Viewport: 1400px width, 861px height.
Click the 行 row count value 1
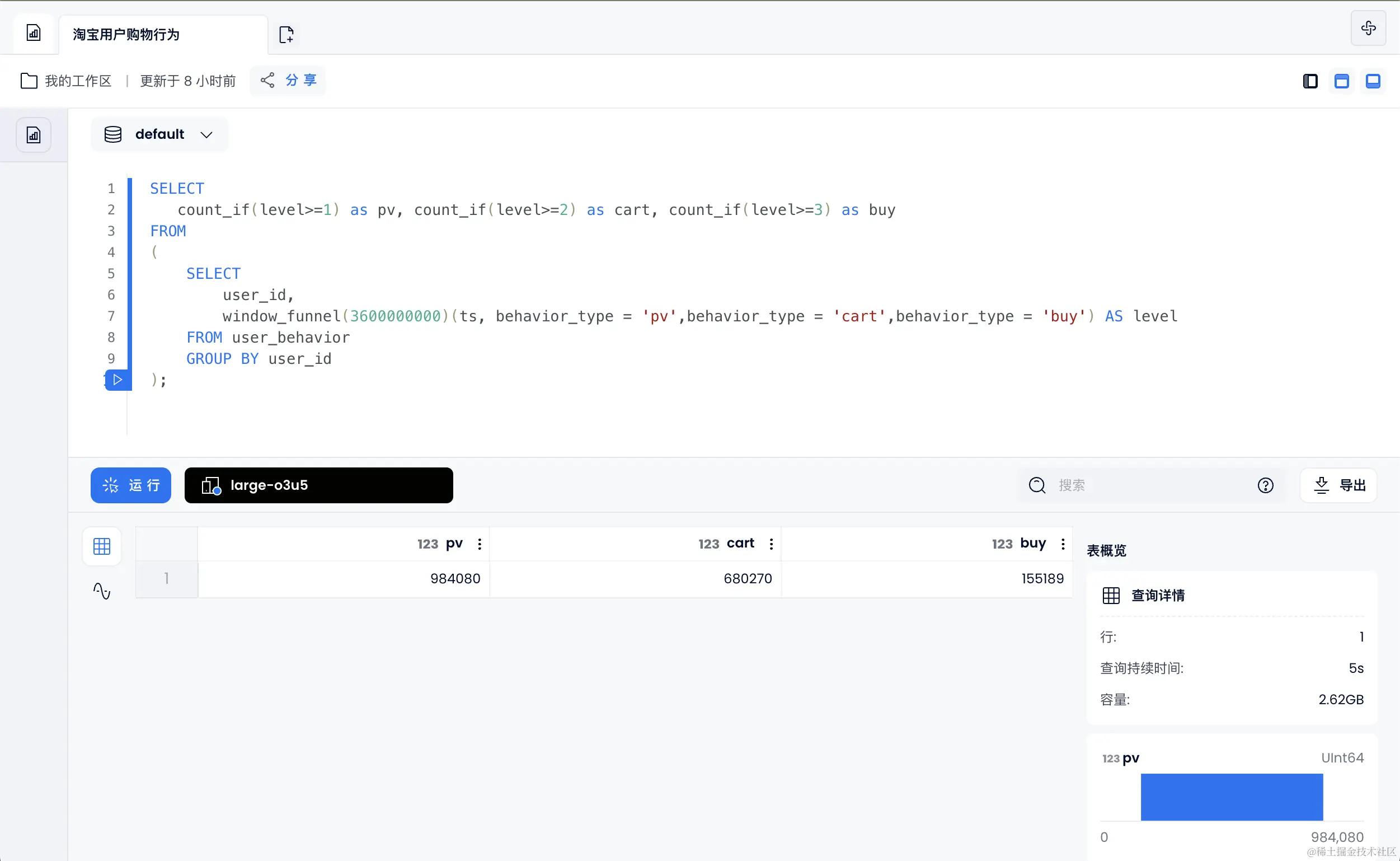(1361, 637)
